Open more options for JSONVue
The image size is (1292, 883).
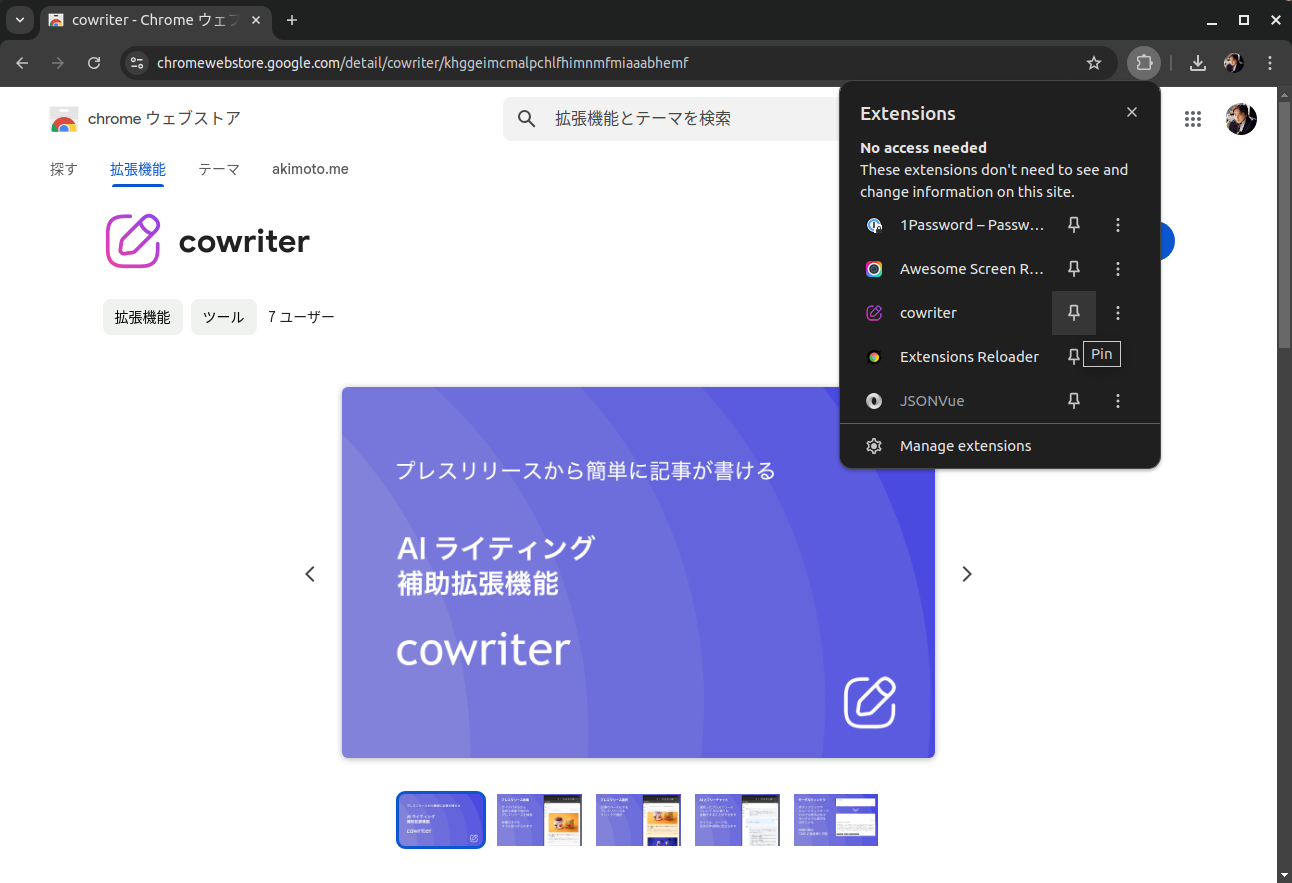point(1118,401)
